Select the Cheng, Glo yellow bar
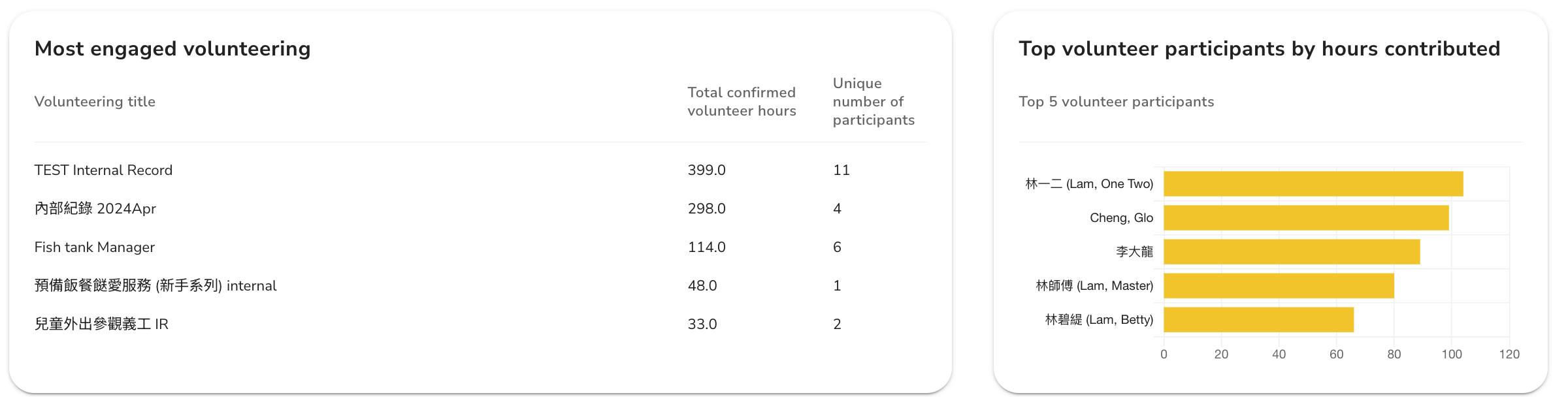This screenshot has height=410, width=1568. (x=1306, y=218)
